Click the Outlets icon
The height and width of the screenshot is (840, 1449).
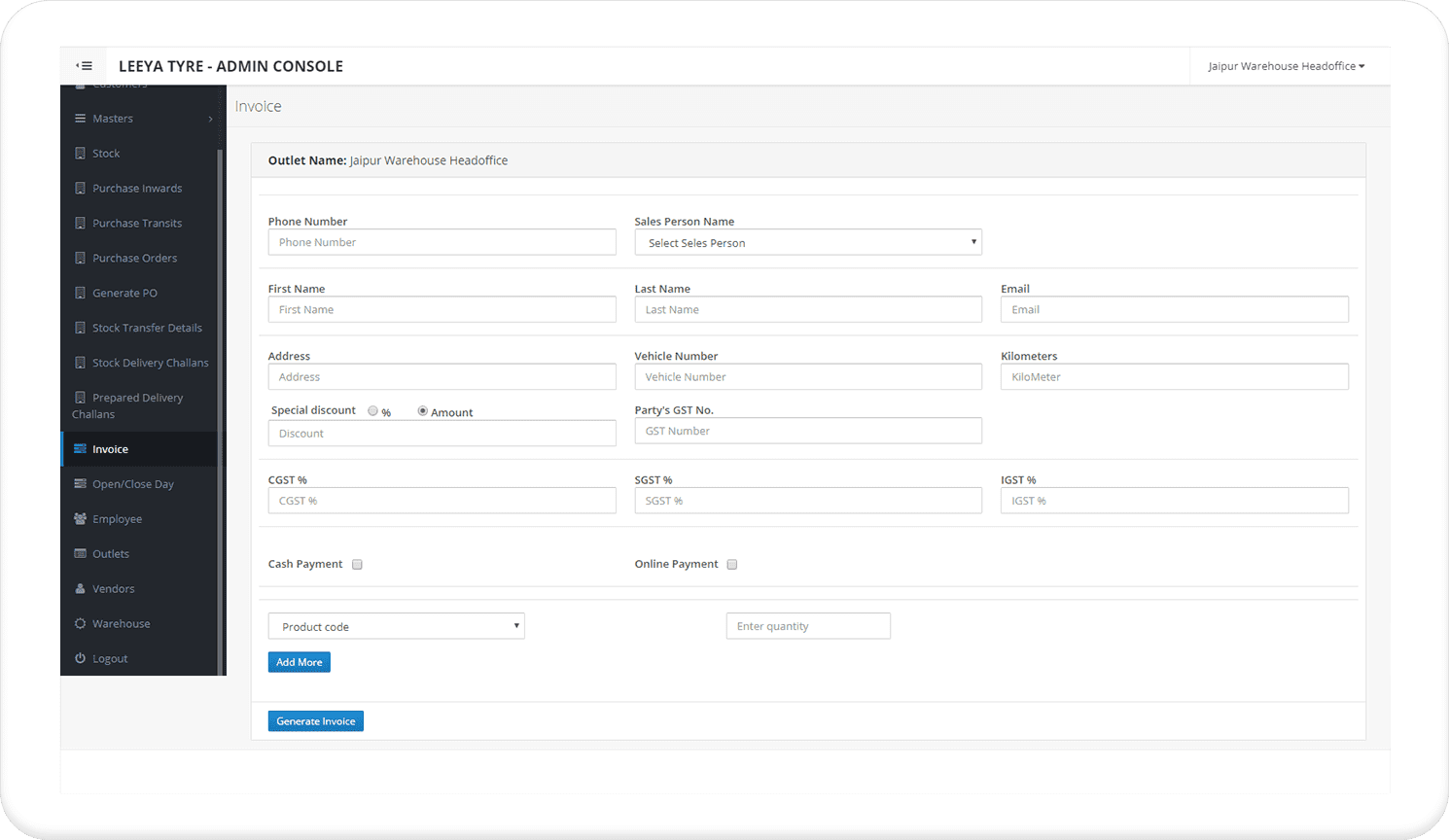pyautogui.click(x=80, y=554)
